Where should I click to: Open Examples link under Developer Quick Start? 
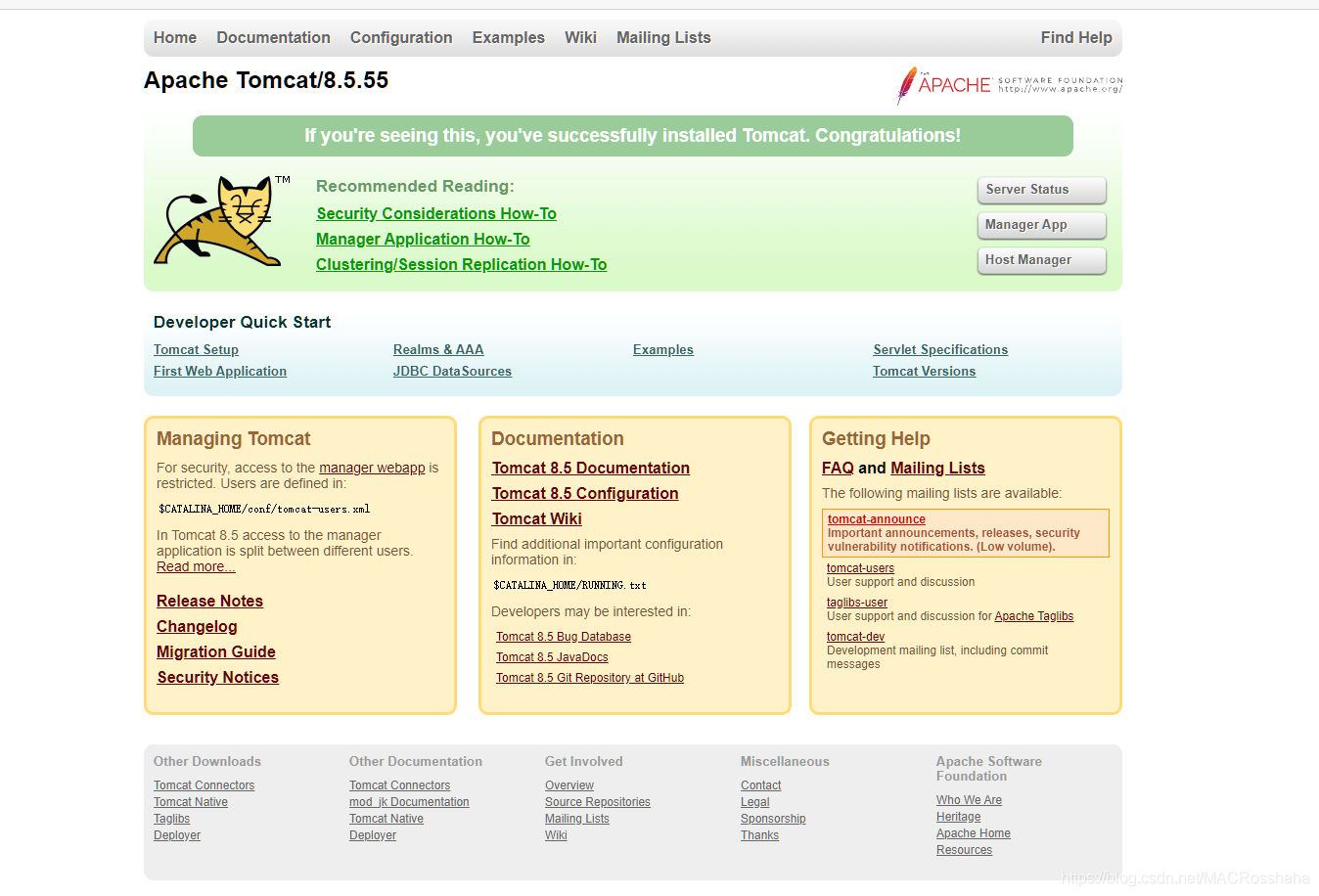[663, 349]
